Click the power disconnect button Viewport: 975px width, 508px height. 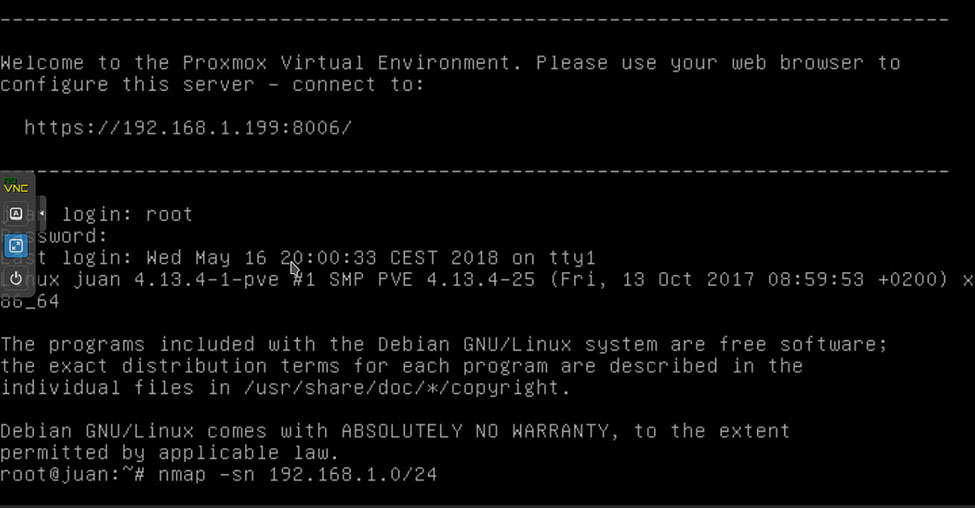(16, 278)
